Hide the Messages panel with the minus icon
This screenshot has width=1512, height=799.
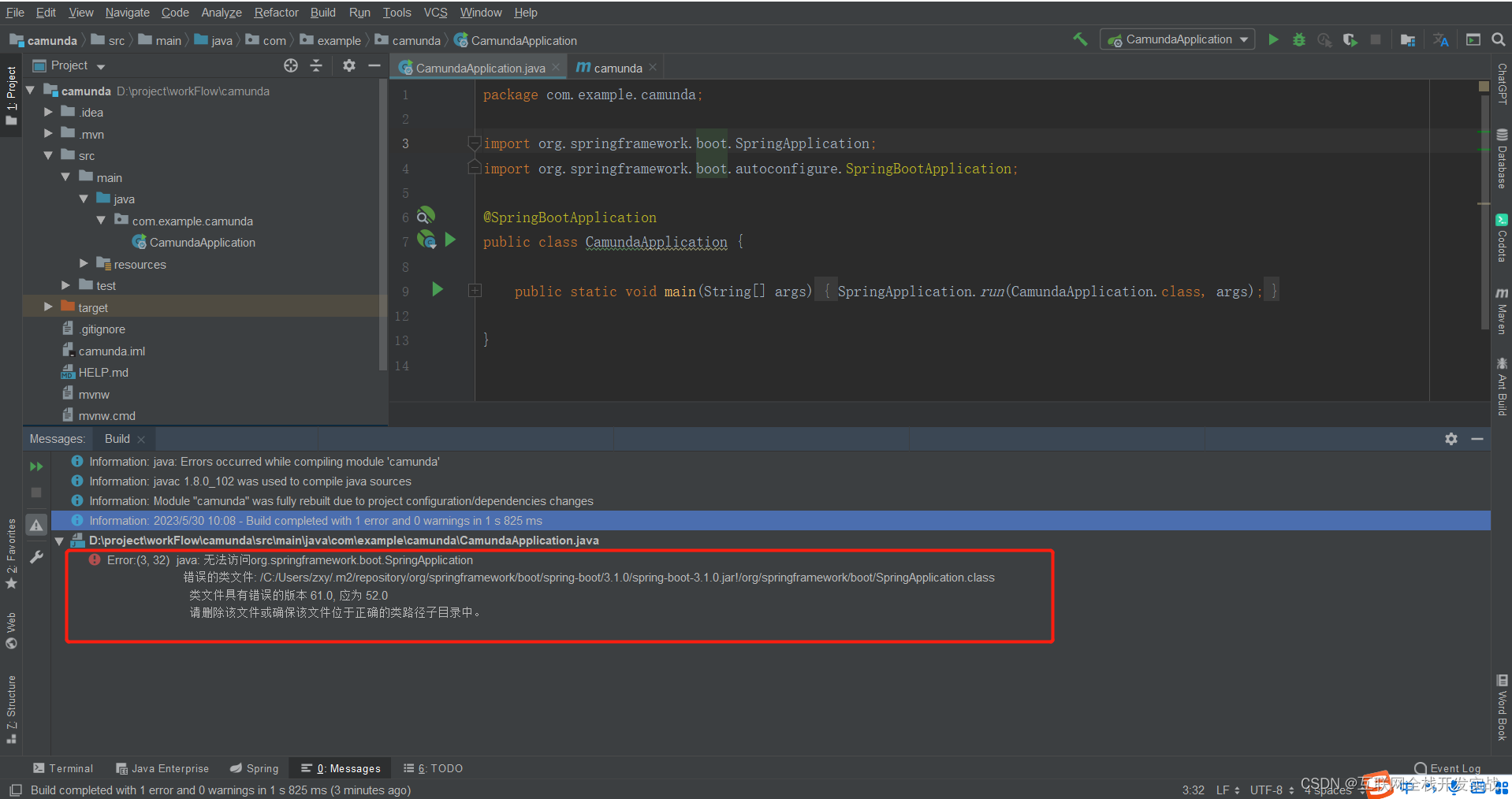1477,439
